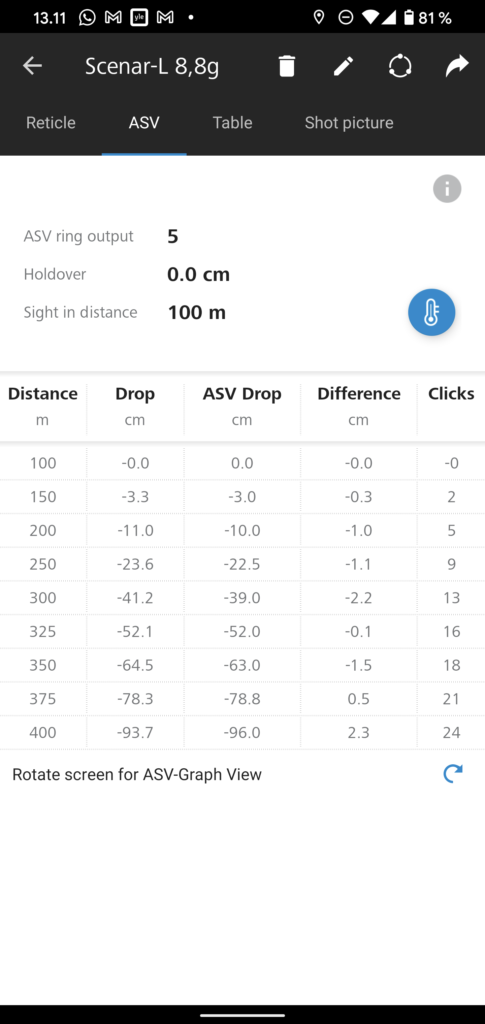485x1024 pixels.
Task: Tap the ASV ring output value 5
Action: [172, 236]
